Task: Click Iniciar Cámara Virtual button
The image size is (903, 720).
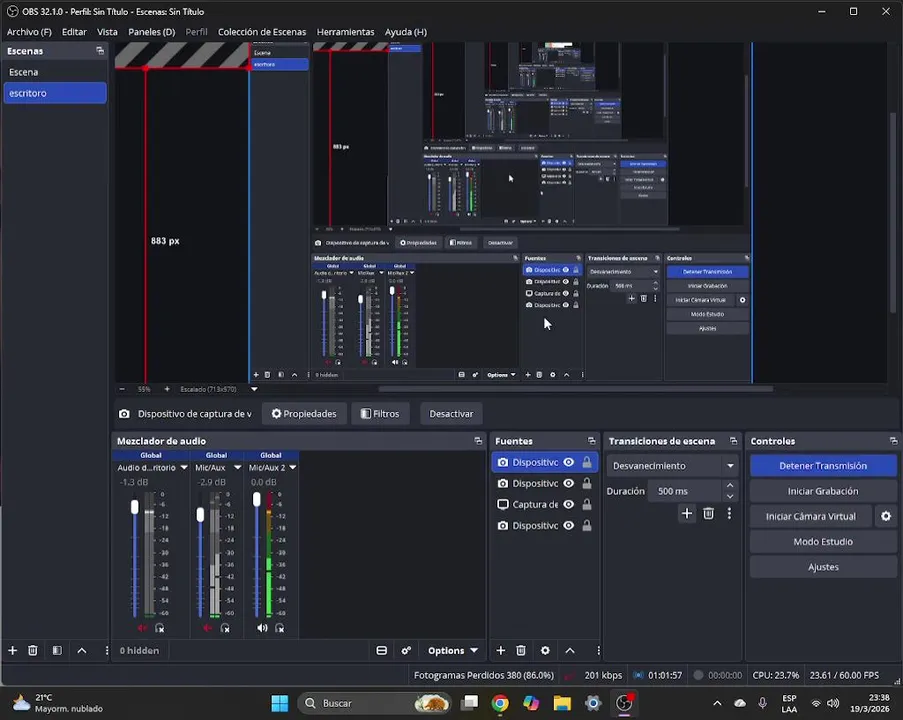Action: pos(811,516)
